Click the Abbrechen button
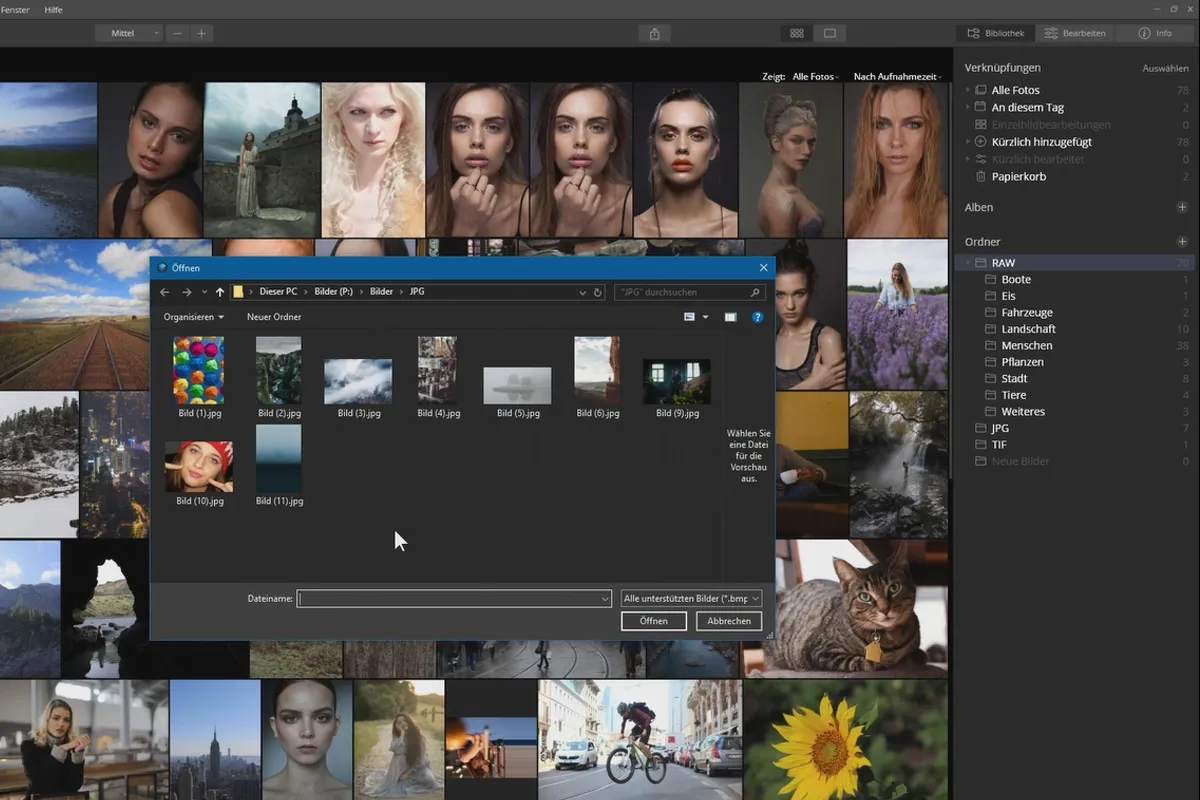Screen dimensions: 1200x800 pos(729,621)
